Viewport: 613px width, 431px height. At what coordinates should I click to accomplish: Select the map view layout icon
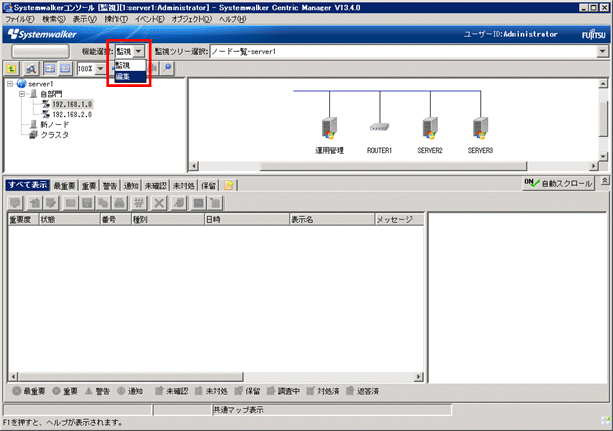pos(50,69)
